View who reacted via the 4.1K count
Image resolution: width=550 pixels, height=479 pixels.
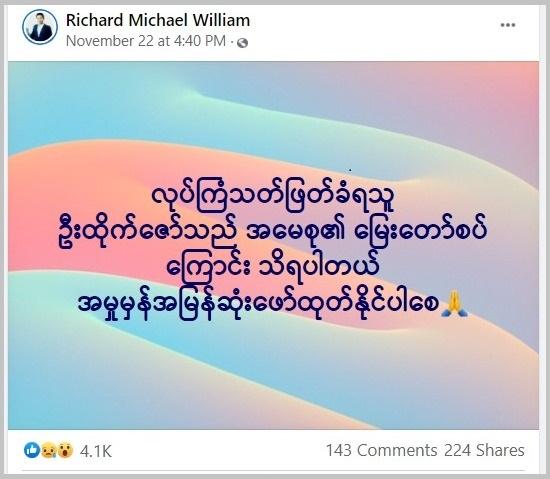coord(96,451)
